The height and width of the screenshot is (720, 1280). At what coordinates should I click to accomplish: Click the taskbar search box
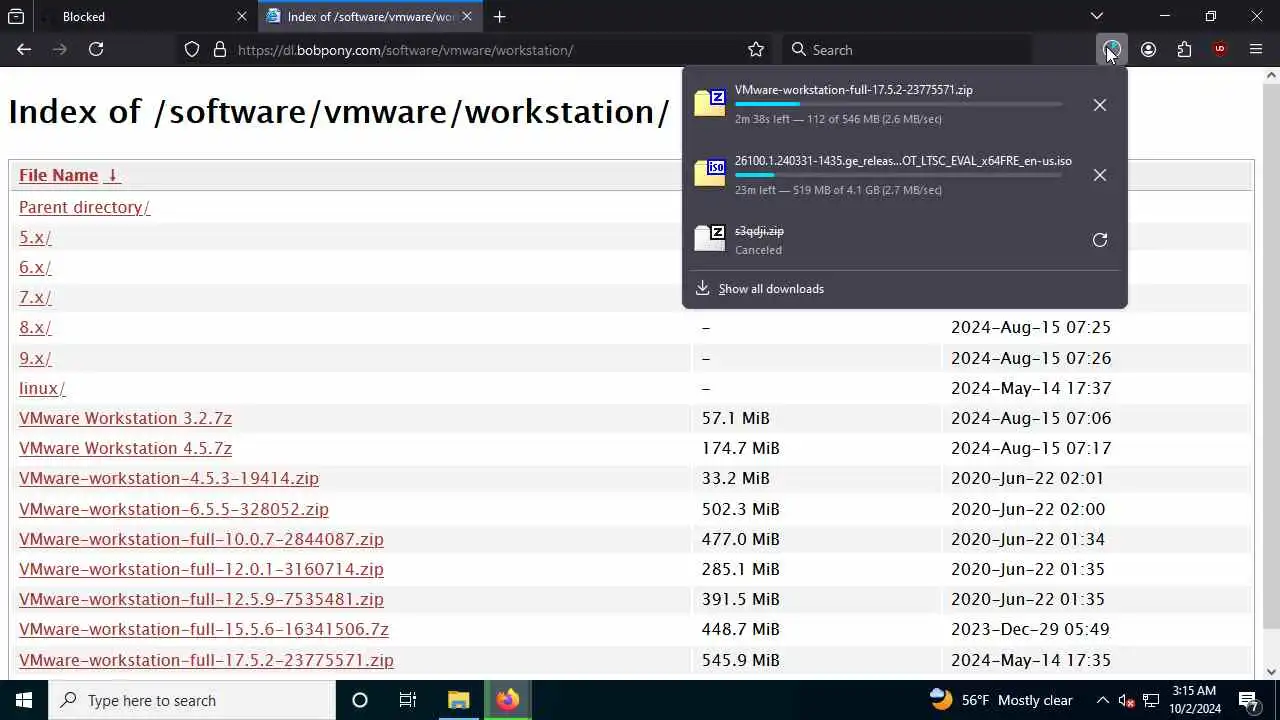click(x=192, y=700)
